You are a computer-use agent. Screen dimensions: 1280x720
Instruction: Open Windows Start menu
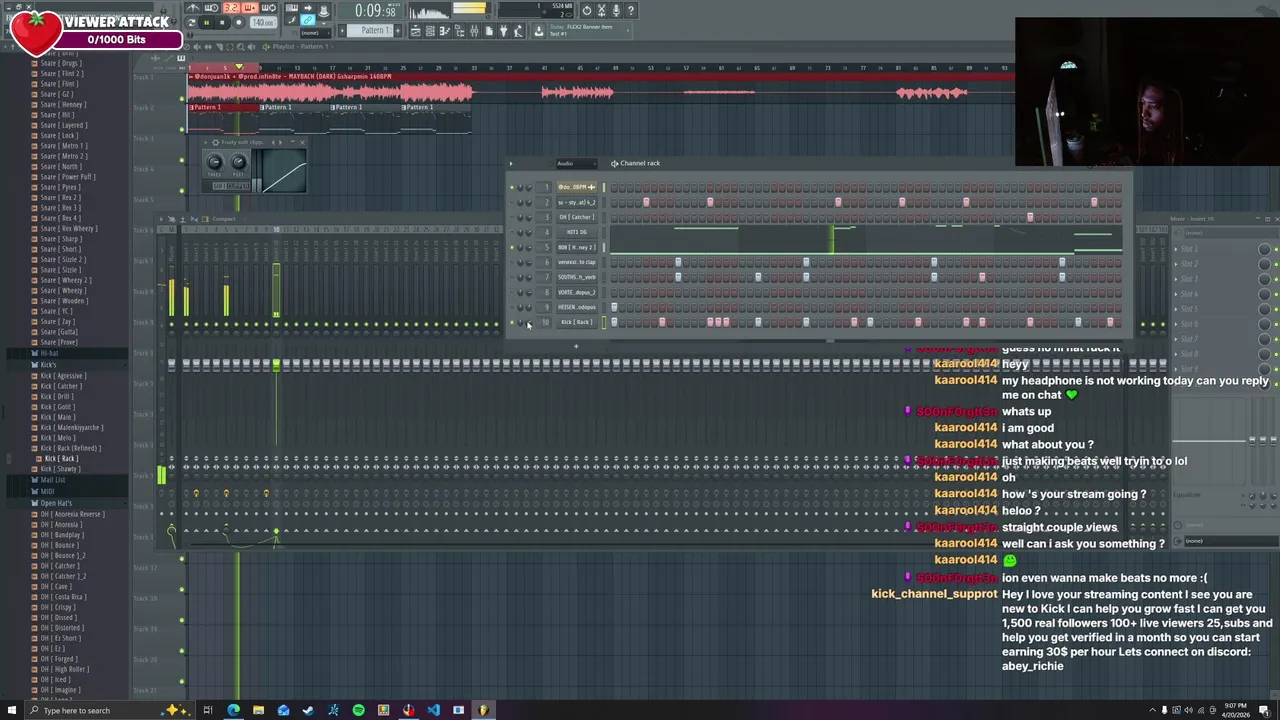click(11, 710)
